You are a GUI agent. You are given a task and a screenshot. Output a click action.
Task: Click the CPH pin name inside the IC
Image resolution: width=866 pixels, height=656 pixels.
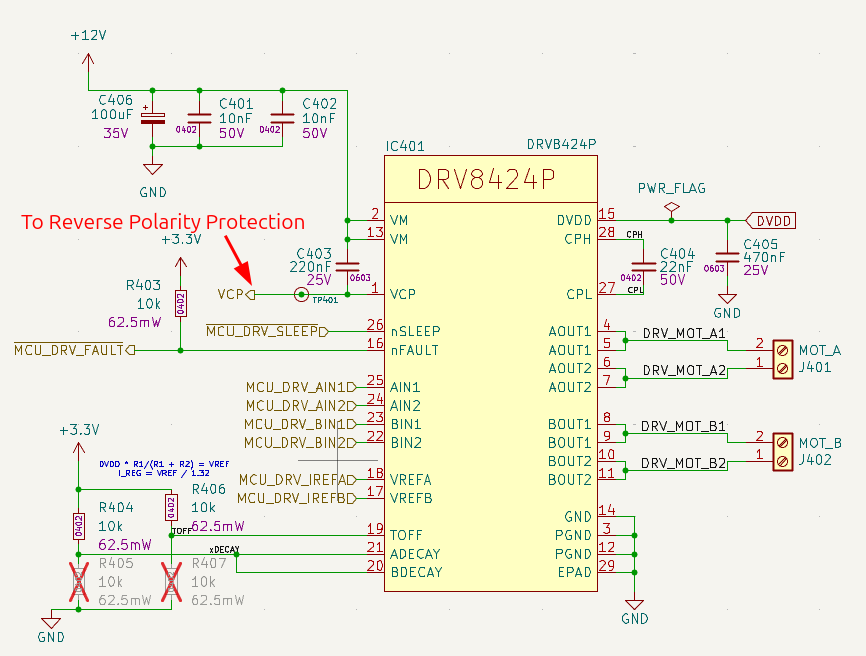578,239
